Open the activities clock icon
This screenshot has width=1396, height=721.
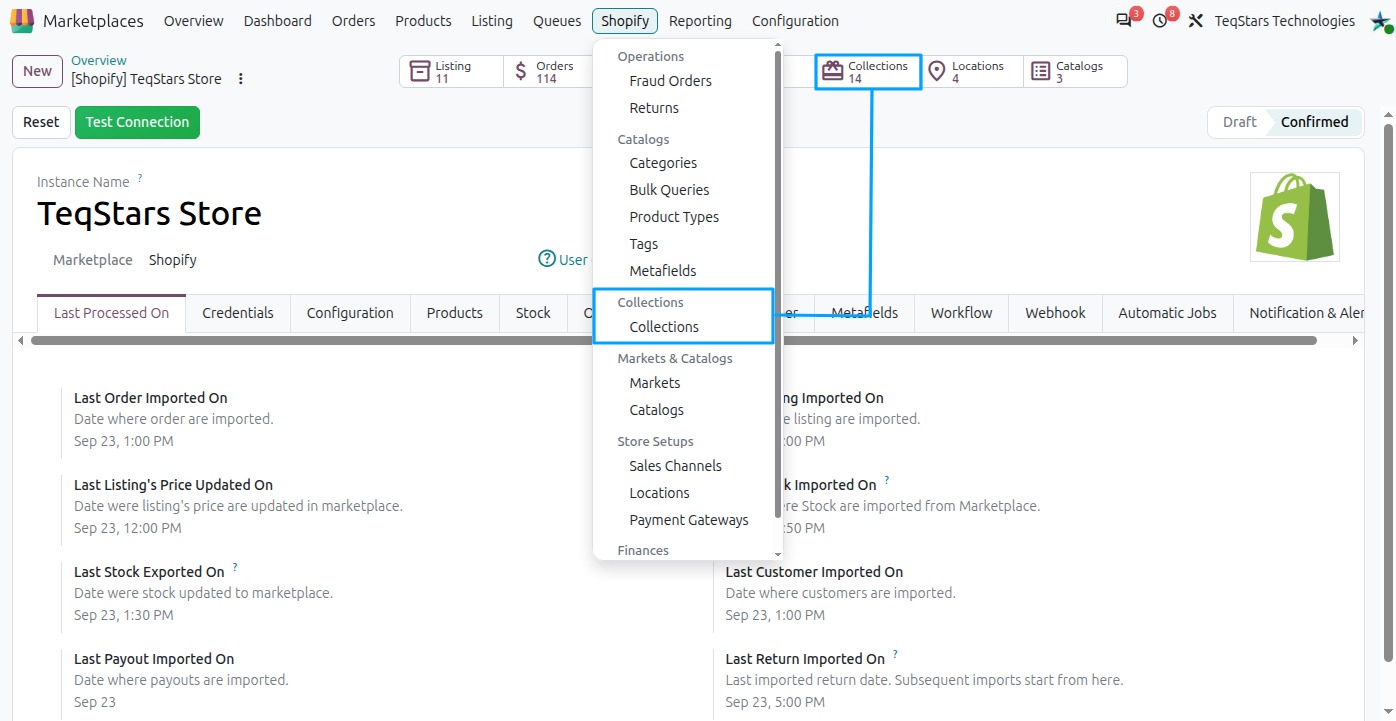1160,20
